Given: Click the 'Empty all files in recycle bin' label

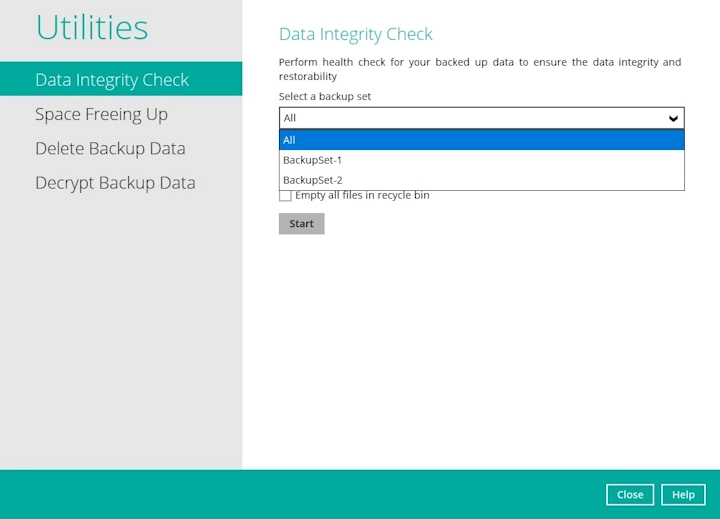Looking at the screenshot, I should click(x=362, y=196).
